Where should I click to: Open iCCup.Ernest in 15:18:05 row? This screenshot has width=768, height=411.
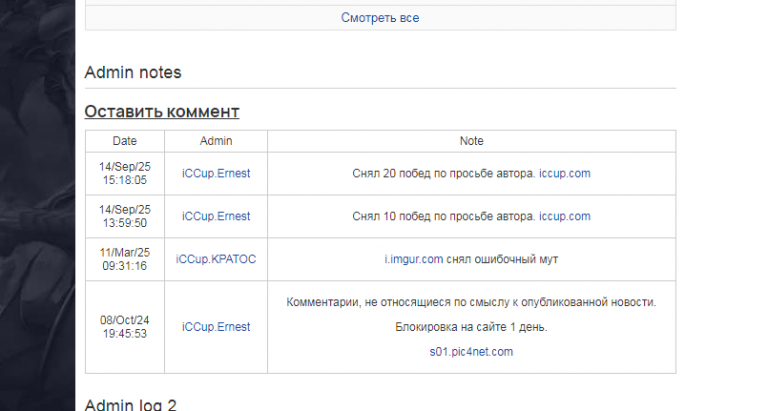[x=216, y=173]
